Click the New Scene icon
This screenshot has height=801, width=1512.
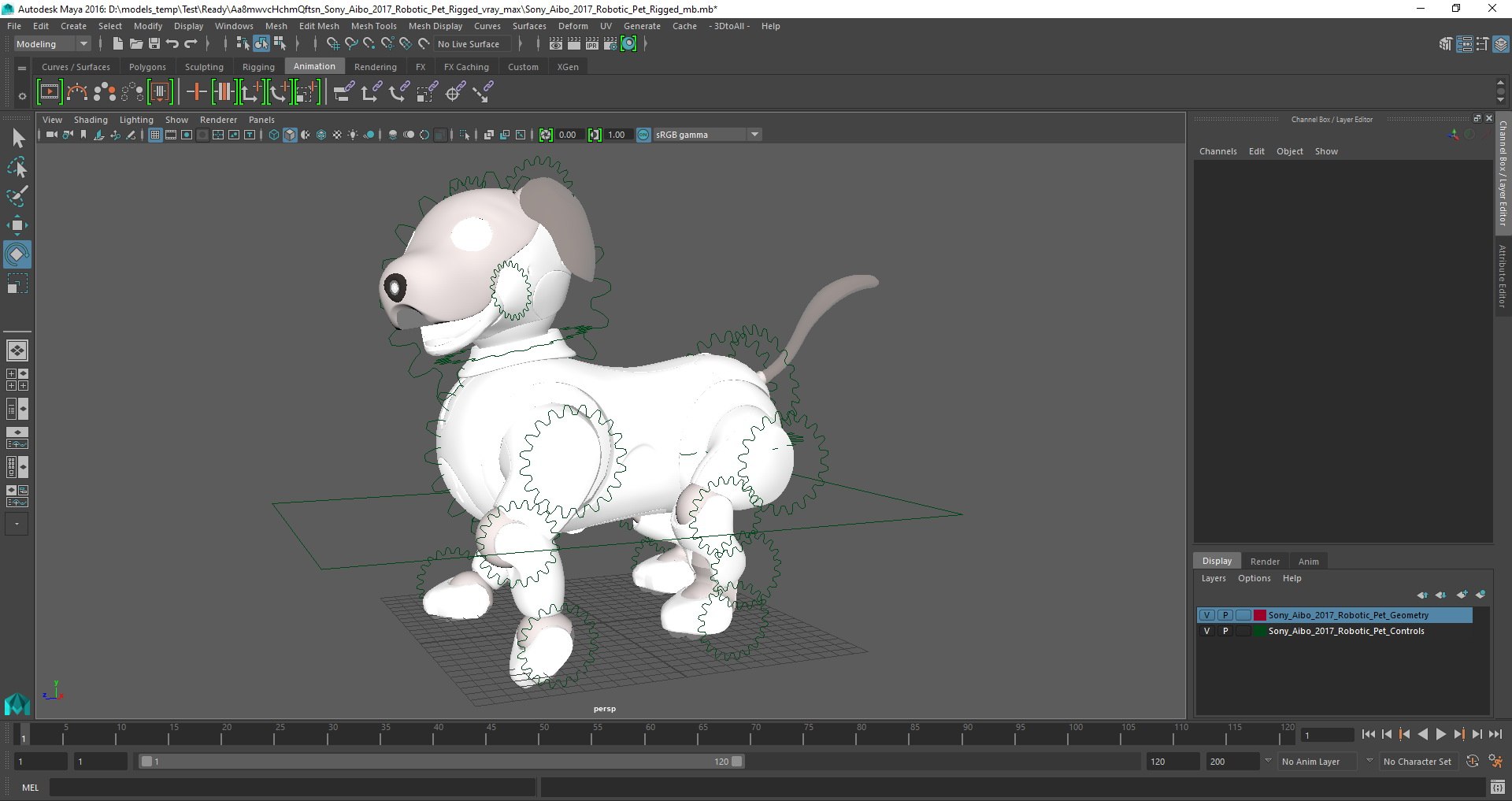[117, 44]
